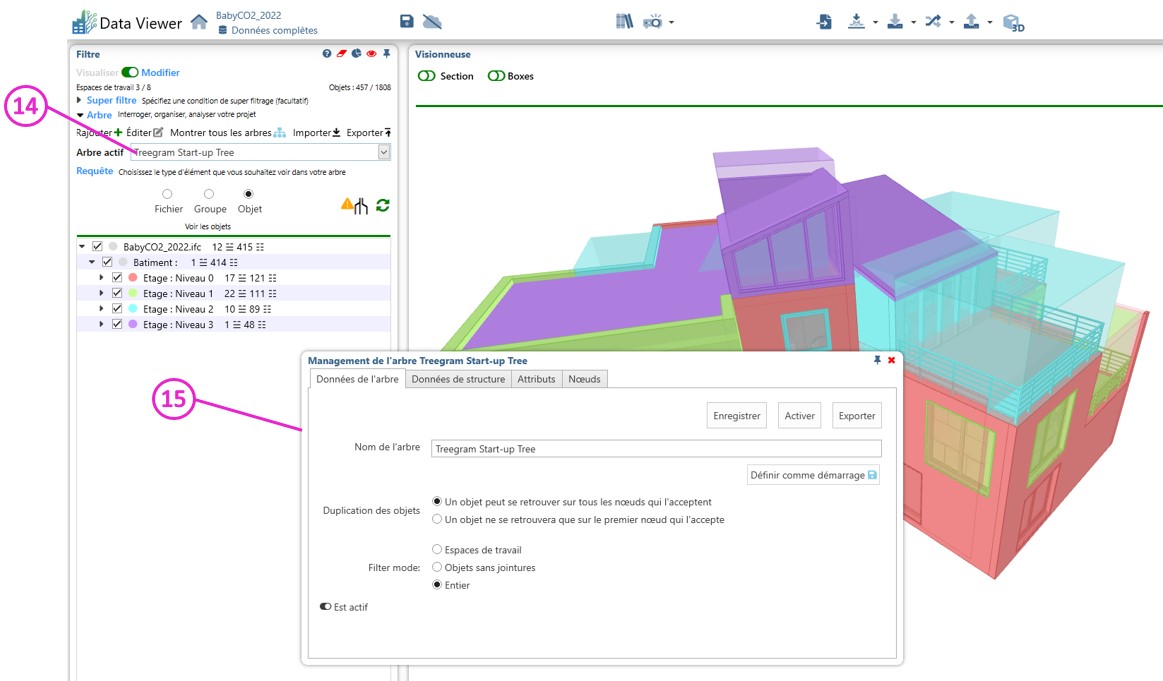Open the Arbre actif dropdown

(384, 152)
